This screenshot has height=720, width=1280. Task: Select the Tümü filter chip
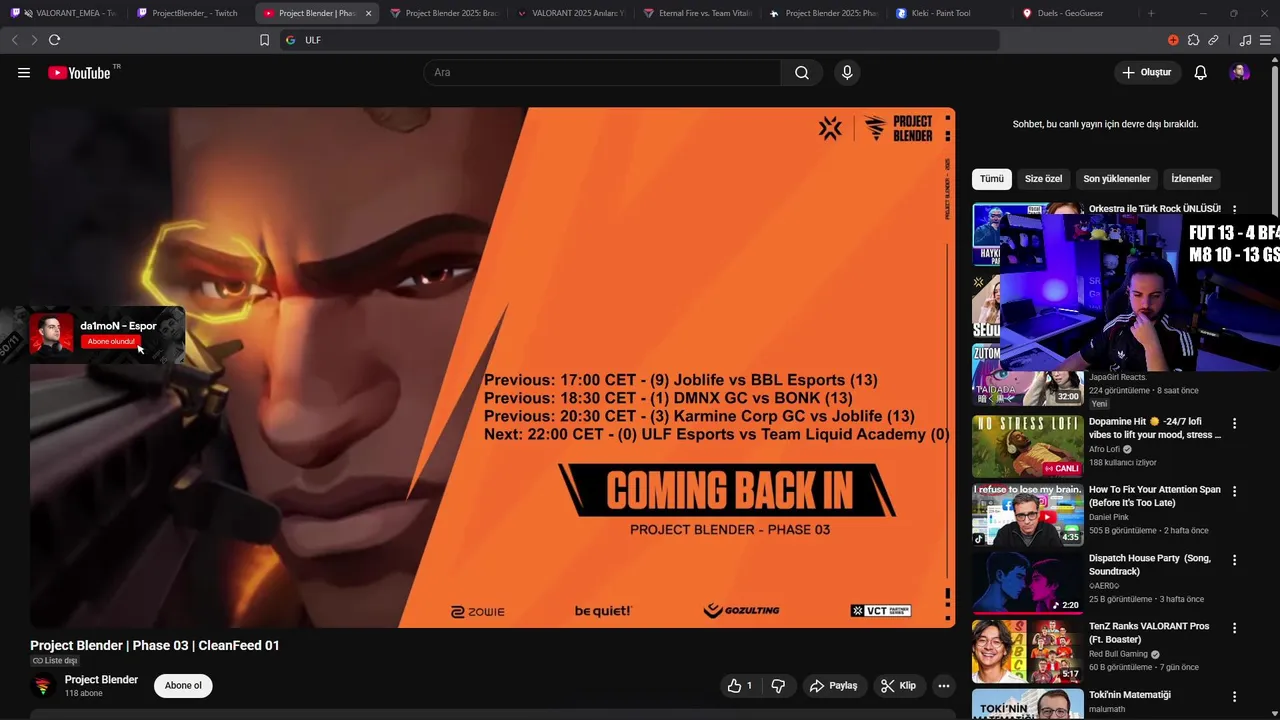tap(991, 179)
